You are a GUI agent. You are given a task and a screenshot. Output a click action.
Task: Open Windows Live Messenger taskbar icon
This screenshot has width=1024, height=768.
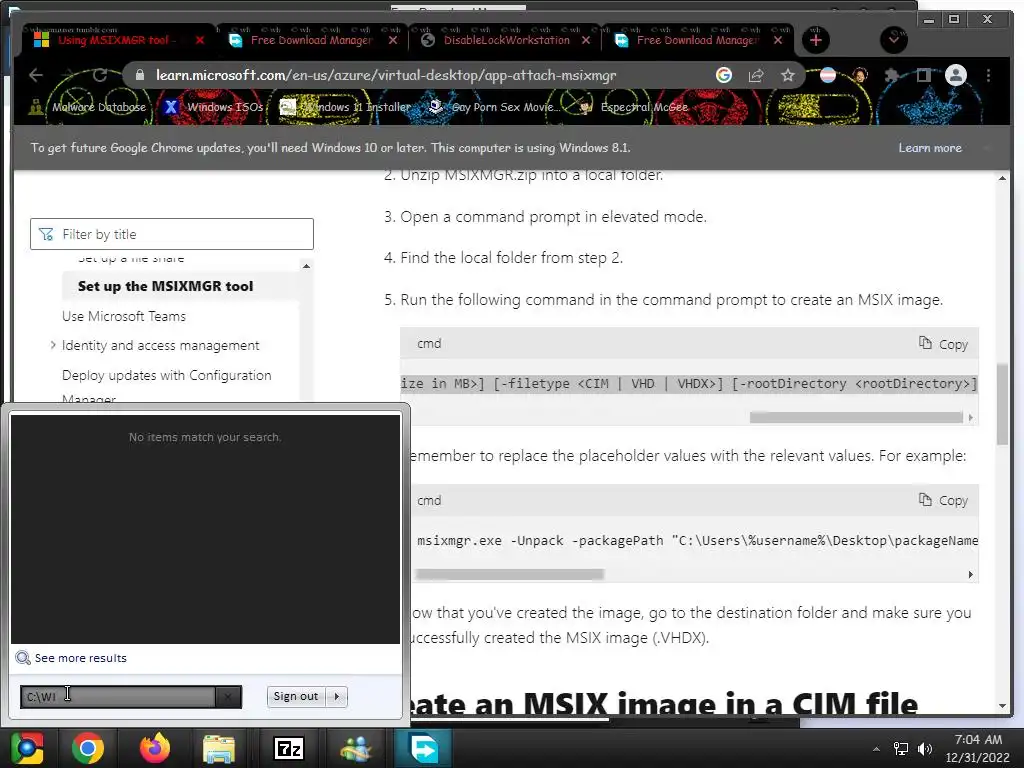point(355,748)
